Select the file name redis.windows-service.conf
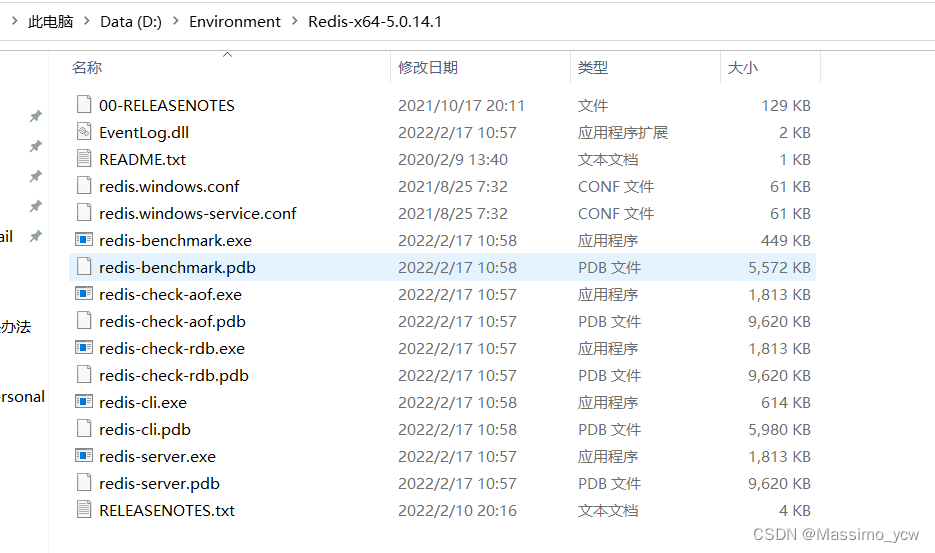 (x=197, y=213)
